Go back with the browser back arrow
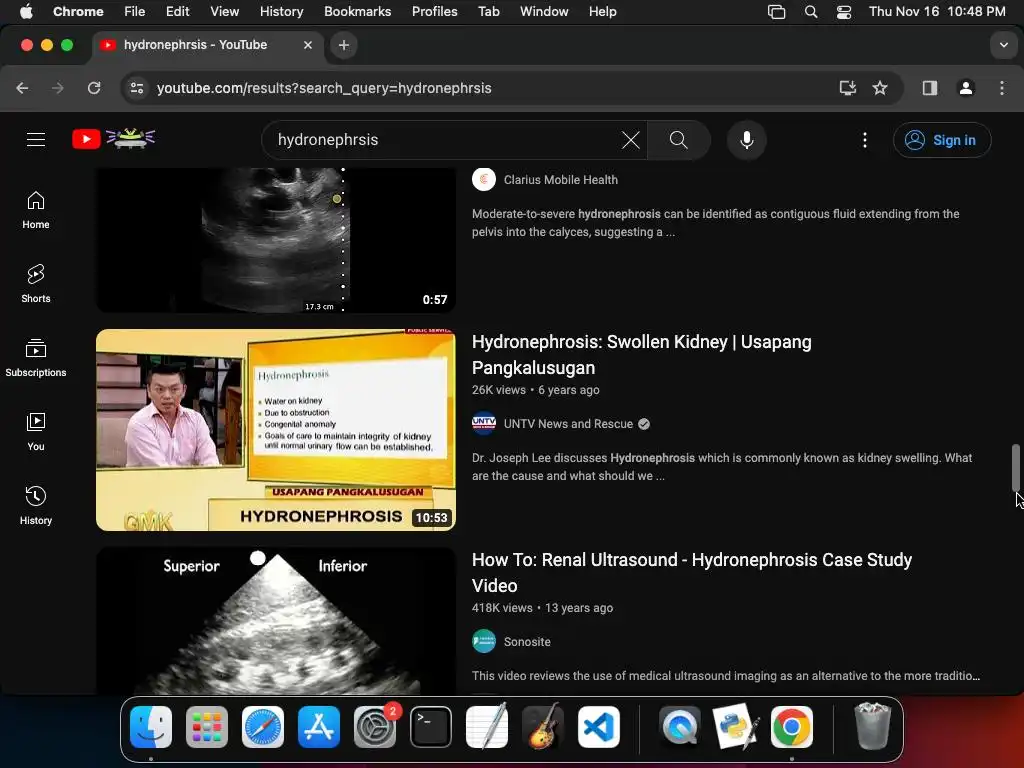The height and width of the screenshot is (768, 1024). 22,88
